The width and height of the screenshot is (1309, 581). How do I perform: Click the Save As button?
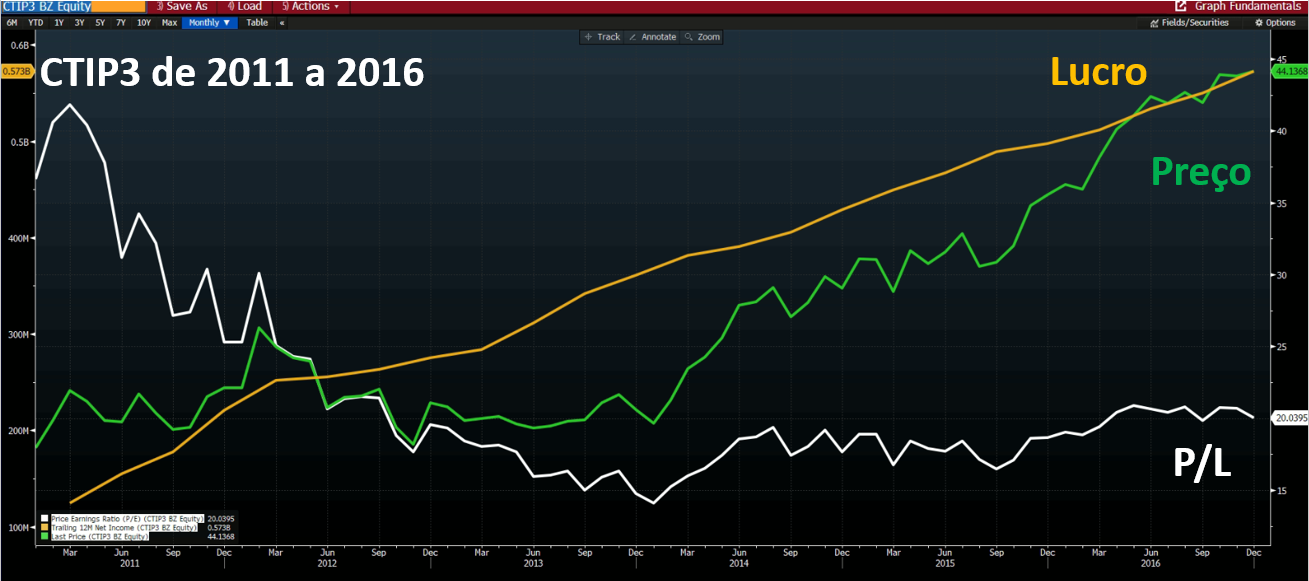pyautogui.click(x=182, y=6)
